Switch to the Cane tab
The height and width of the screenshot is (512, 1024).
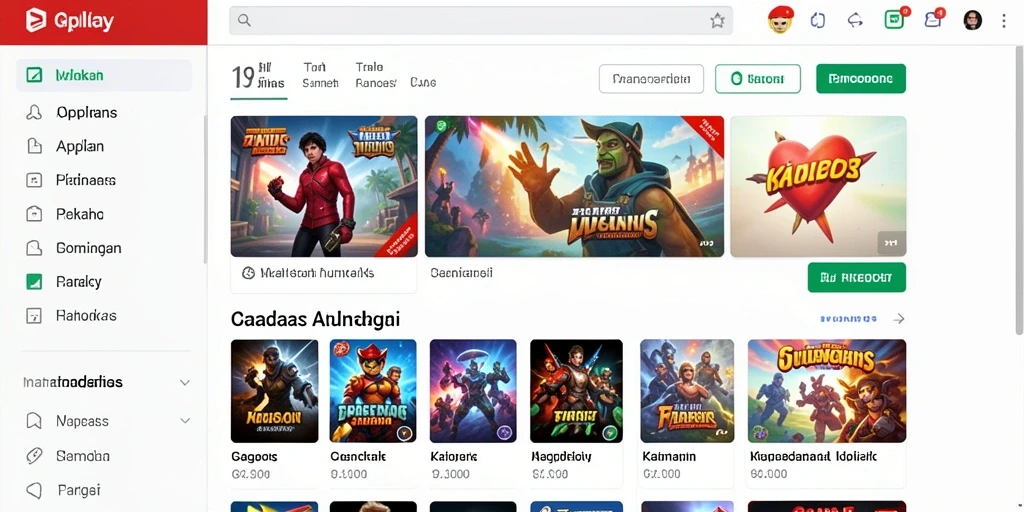423,83
